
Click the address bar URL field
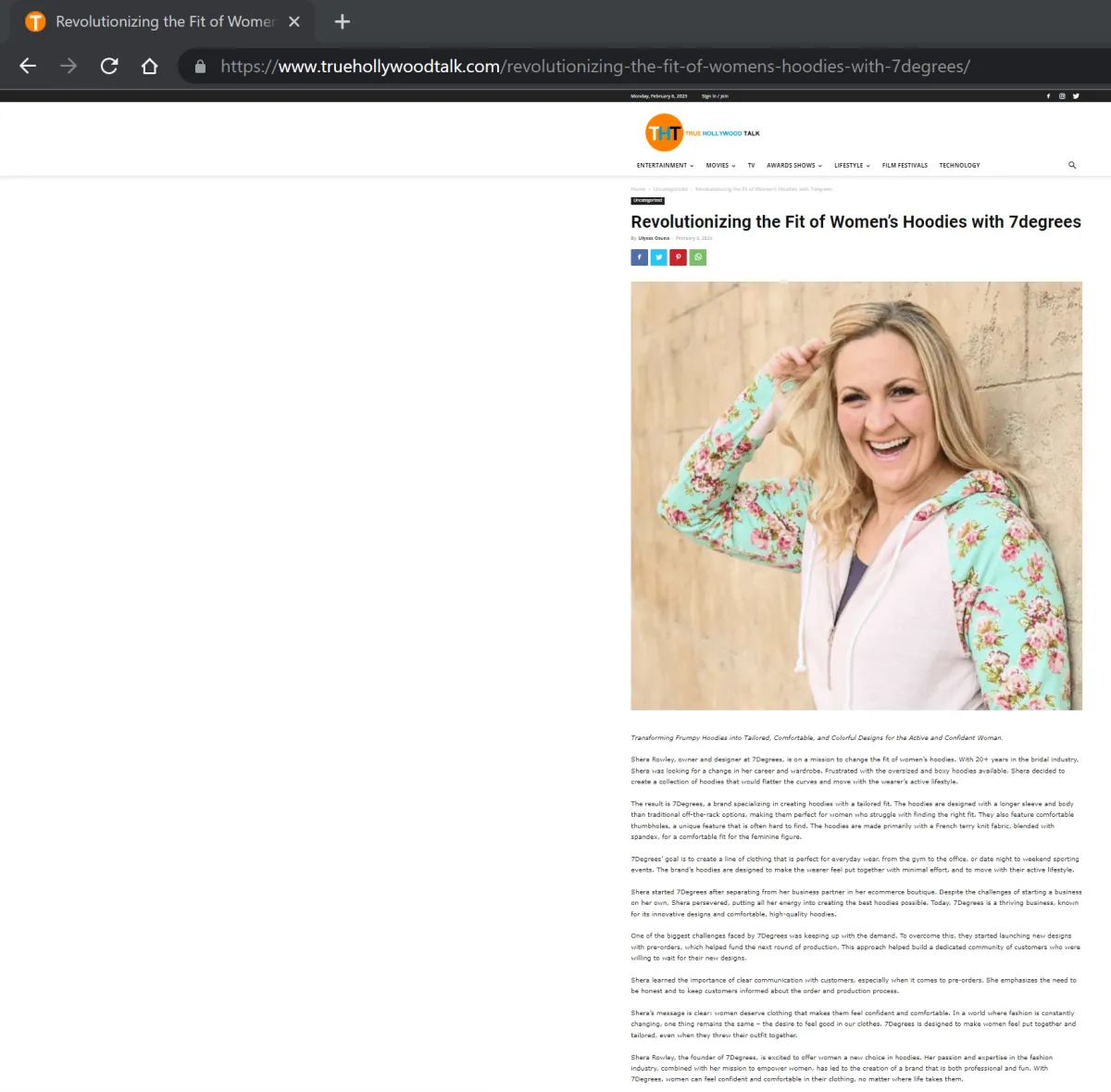[x=594, y=67]
